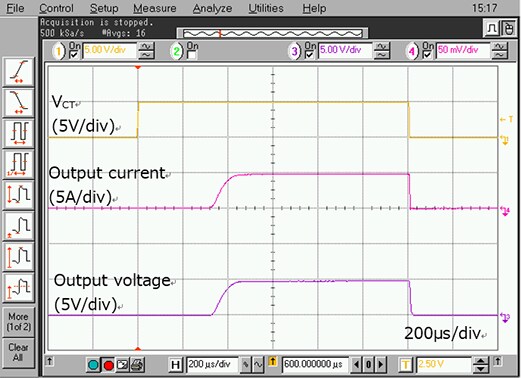Click the channel 3 number button
The height and width of the screenshot is (378, 521).
(x=295, y=52)
